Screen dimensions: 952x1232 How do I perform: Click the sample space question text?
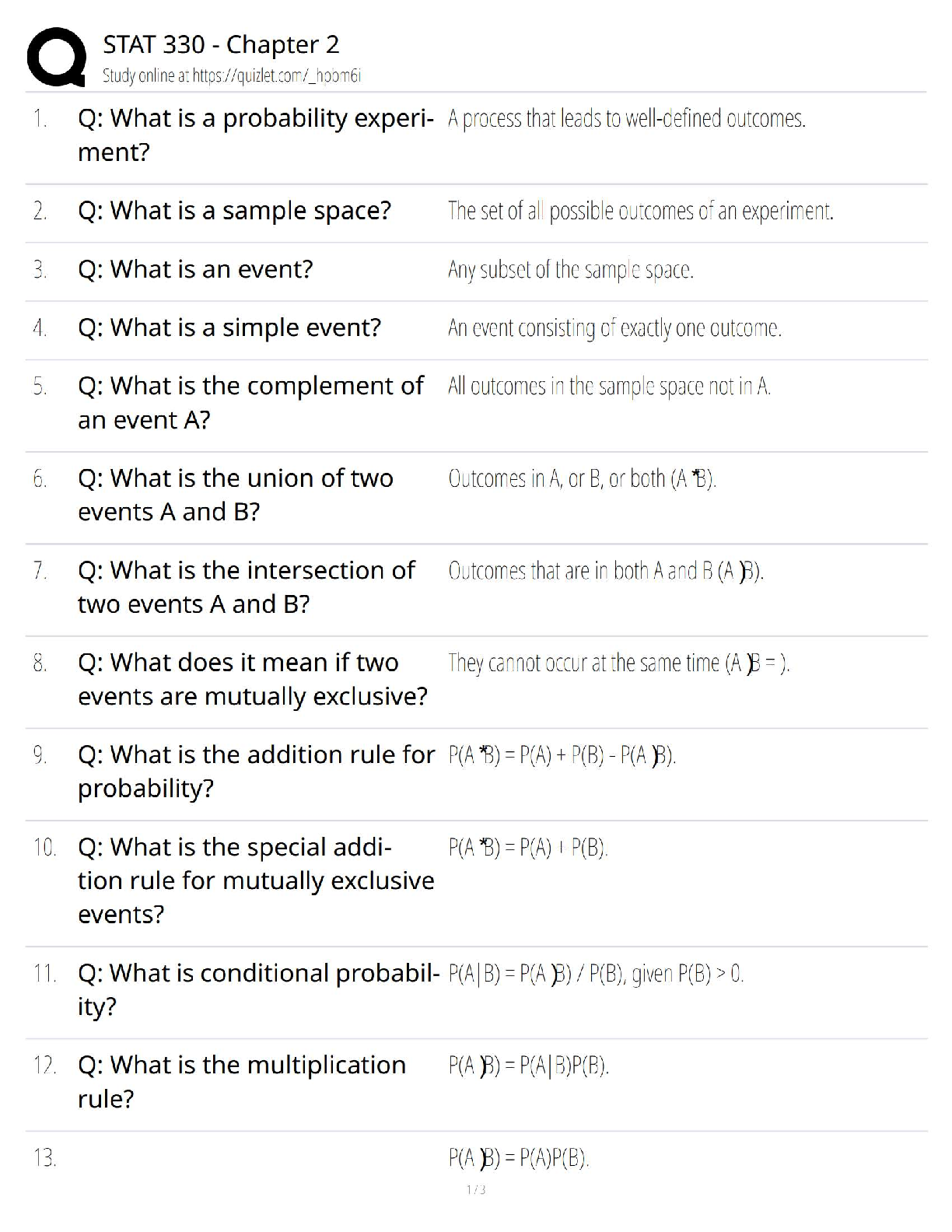coord(234,211)
